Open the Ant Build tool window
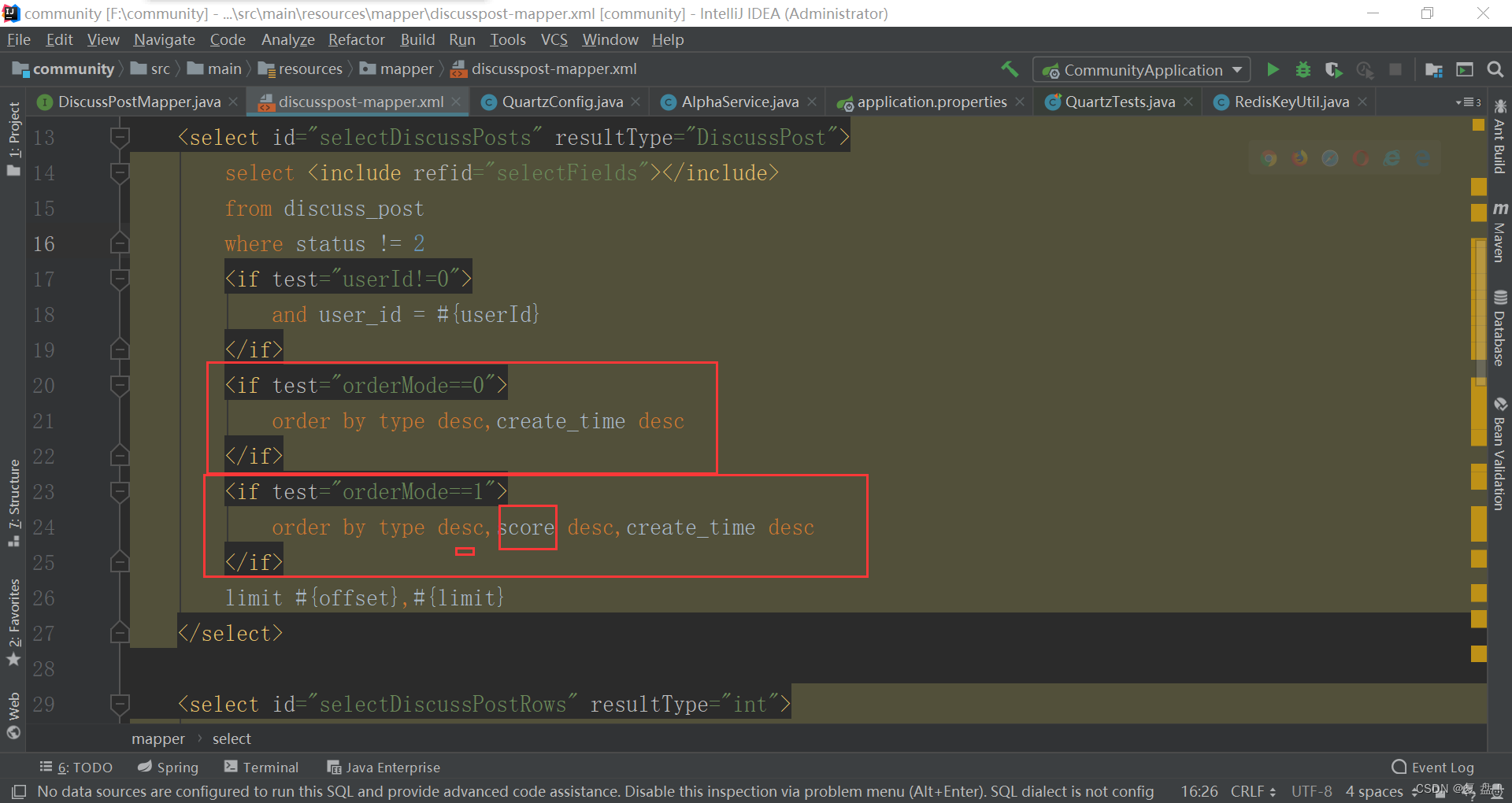This screenshot has width=1512, height=803. pos(1499,135)
